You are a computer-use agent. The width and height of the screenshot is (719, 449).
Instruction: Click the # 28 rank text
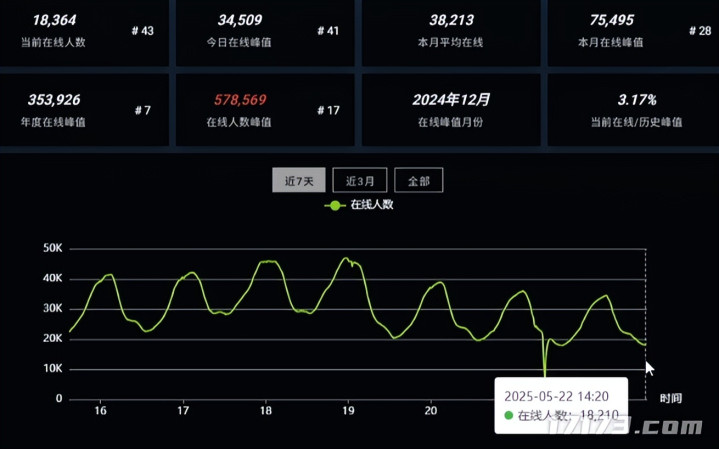pos(700,31)
